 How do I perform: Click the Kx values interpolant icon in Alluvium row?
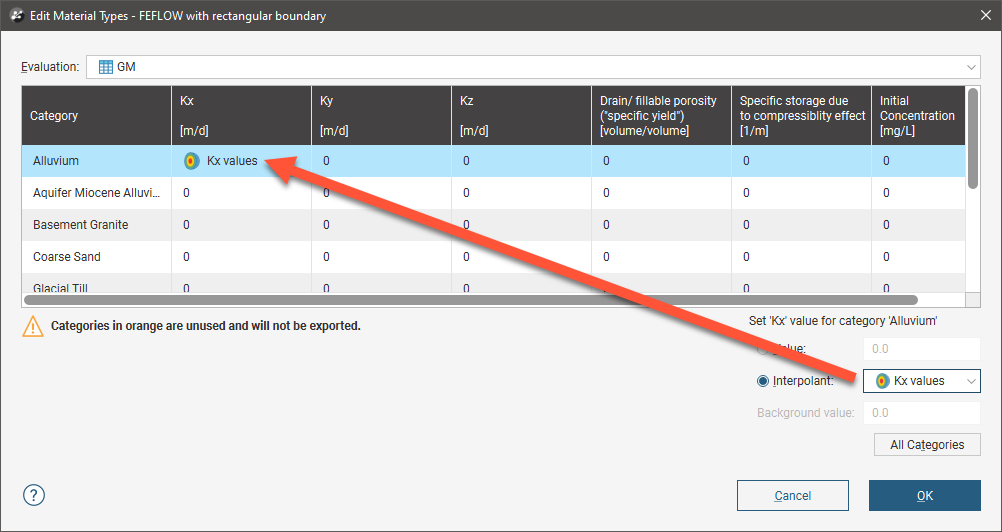[191, 161]
